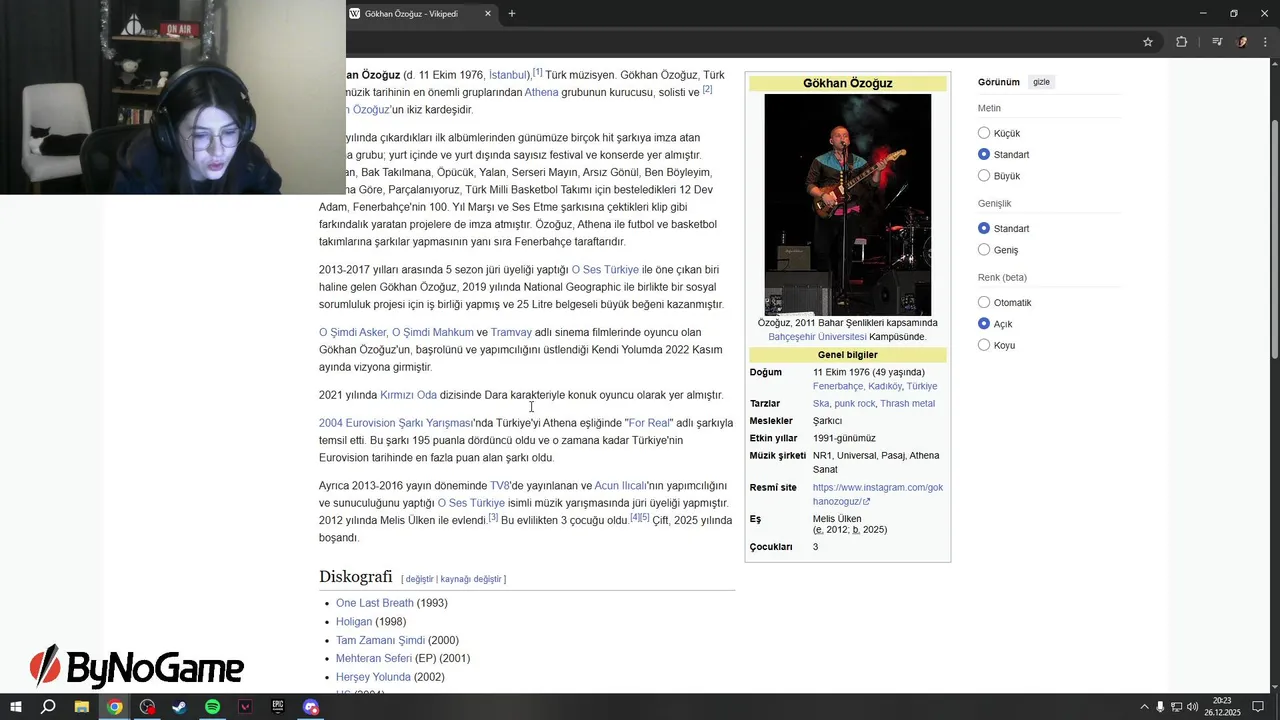Open the media controls playlist icon
Viewport: 1280px width, 720px height.
tap(1216, 42)
